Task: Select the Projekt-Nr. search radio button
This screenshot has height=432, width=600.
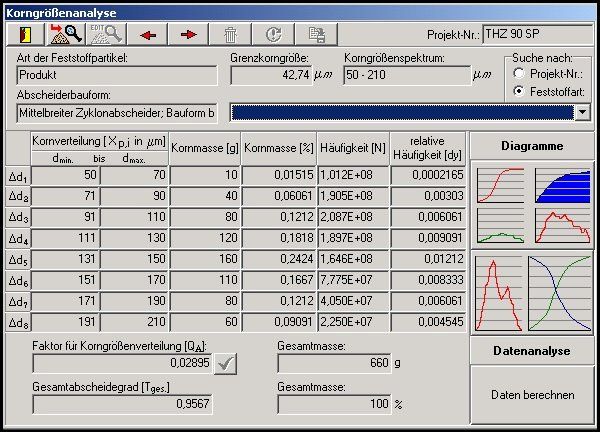Action: tap(518, 73)
